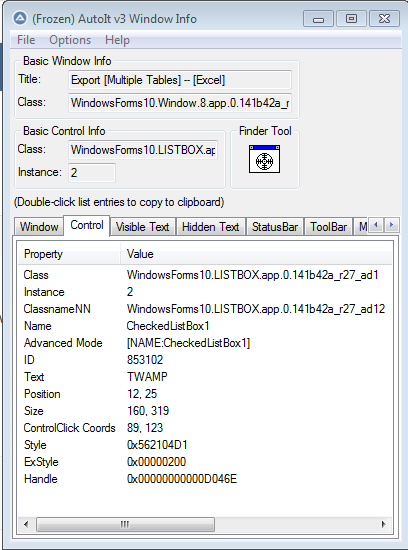This screenshot has height=550, width=408.
Task: Switch to the Visible Text tab
Action: (142, 227)
